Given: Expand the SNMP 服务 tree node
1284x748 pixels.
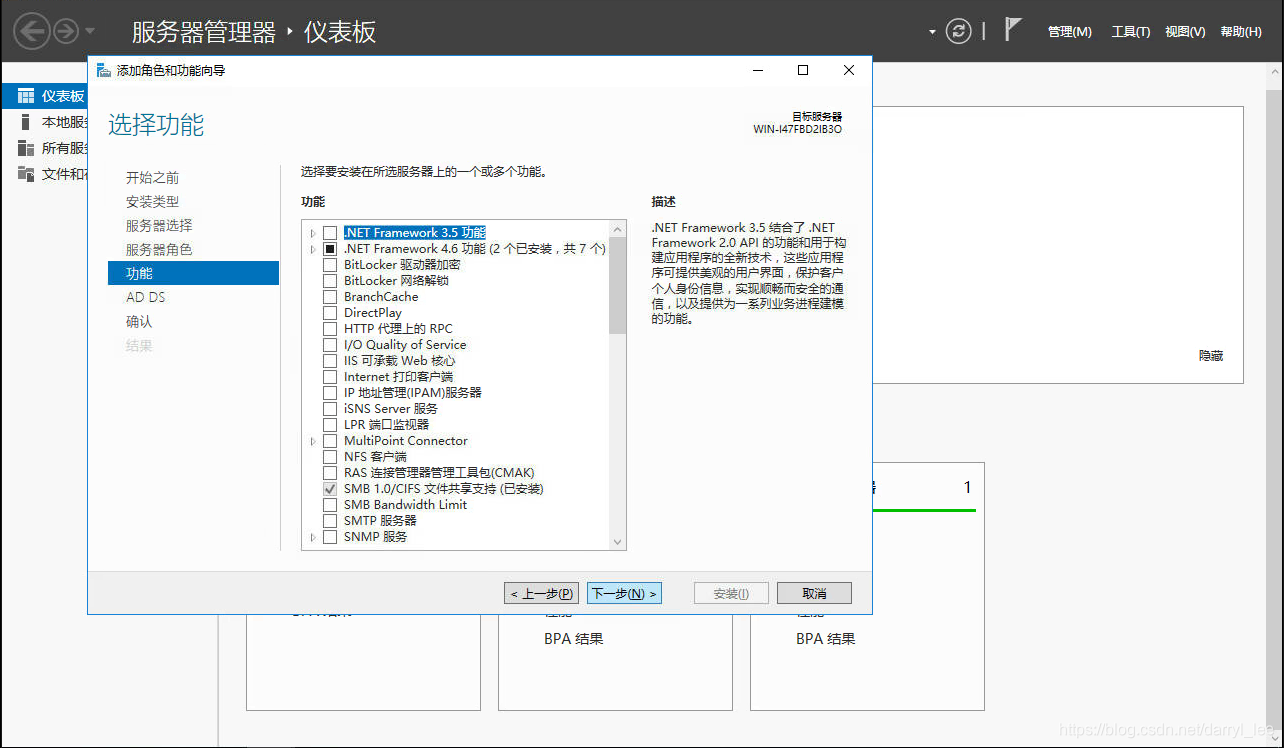Looking at the screenshot, I should coord(313,537).
